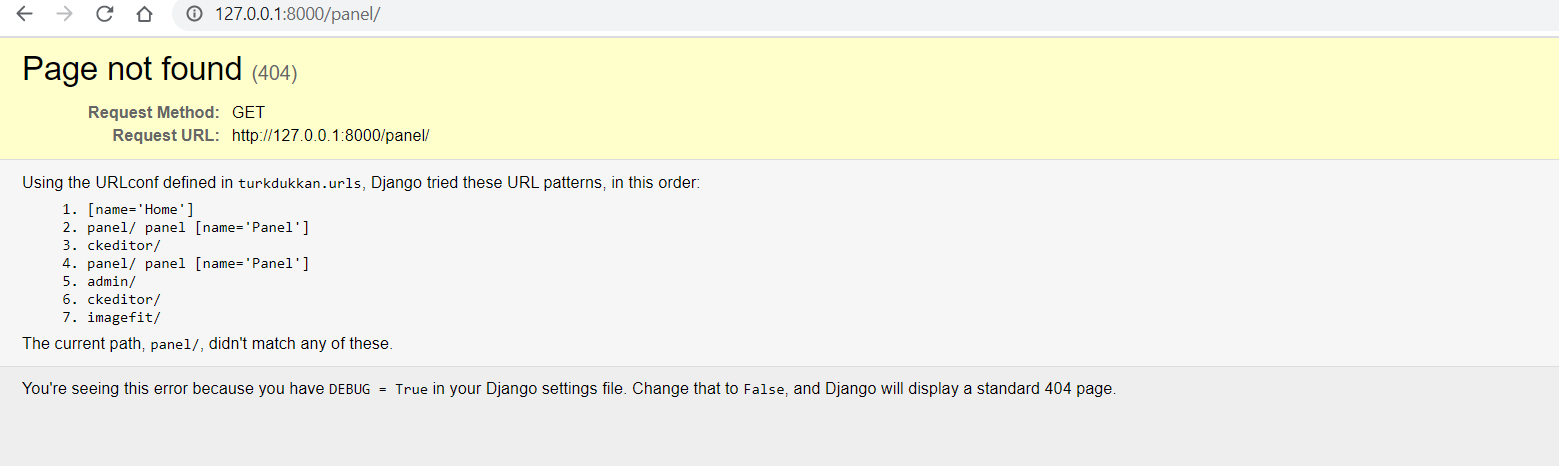Click the sixth 'ckeditor/' pattern entry

123,299
